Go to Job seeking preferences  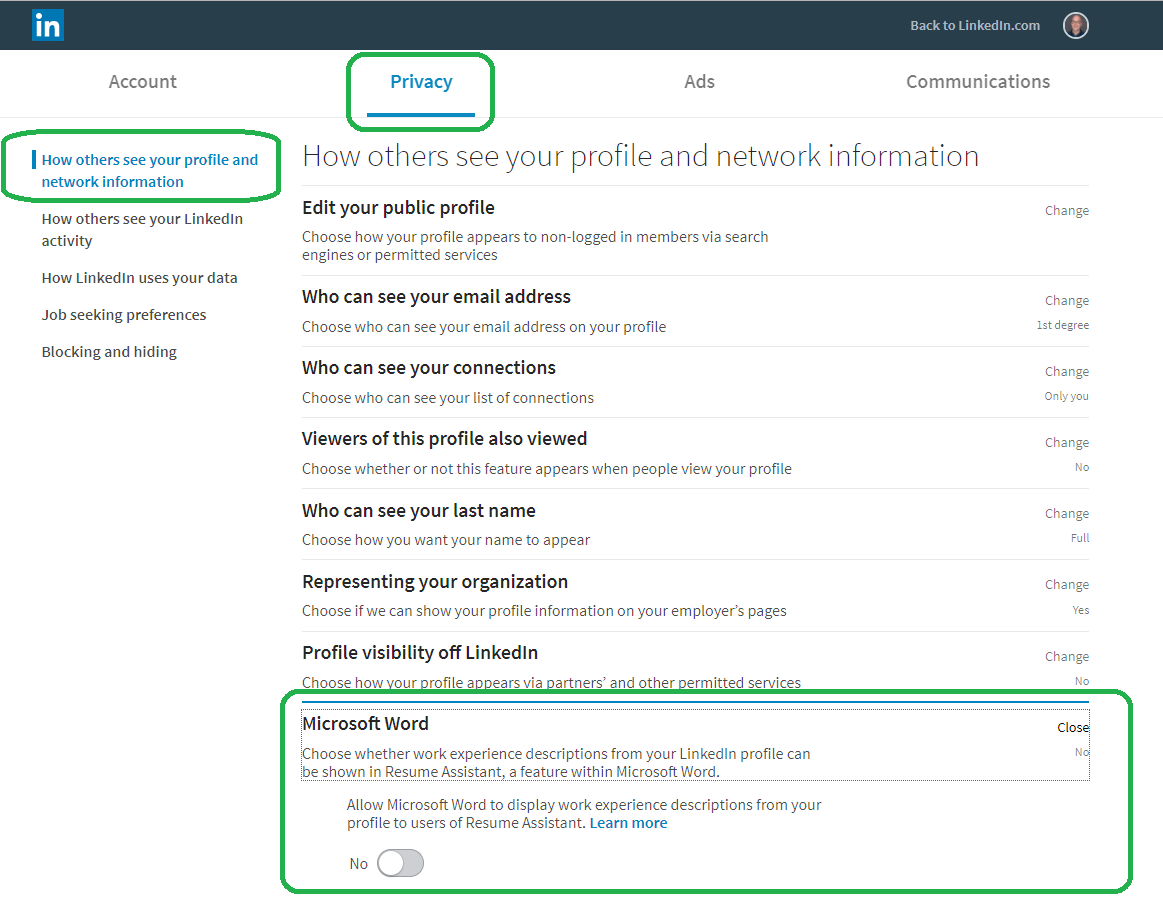[124, 315]
